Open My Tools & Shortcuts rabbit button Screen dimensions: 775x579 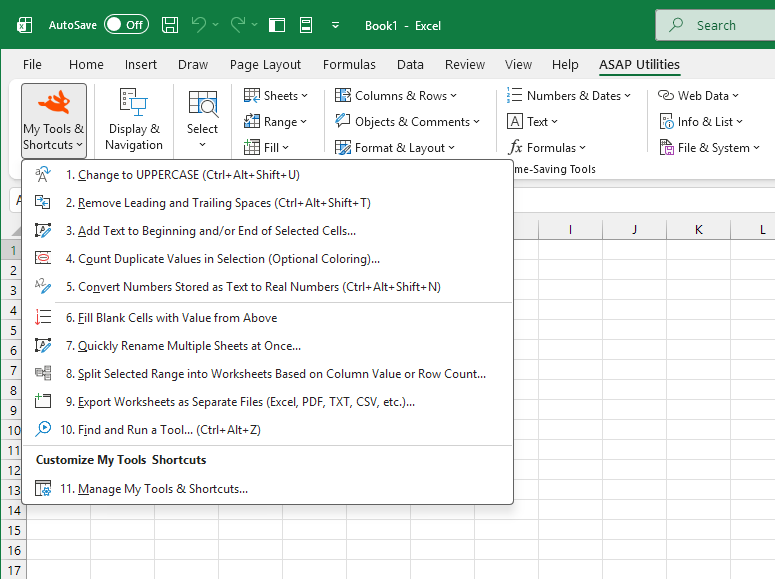tap(54, 121)
